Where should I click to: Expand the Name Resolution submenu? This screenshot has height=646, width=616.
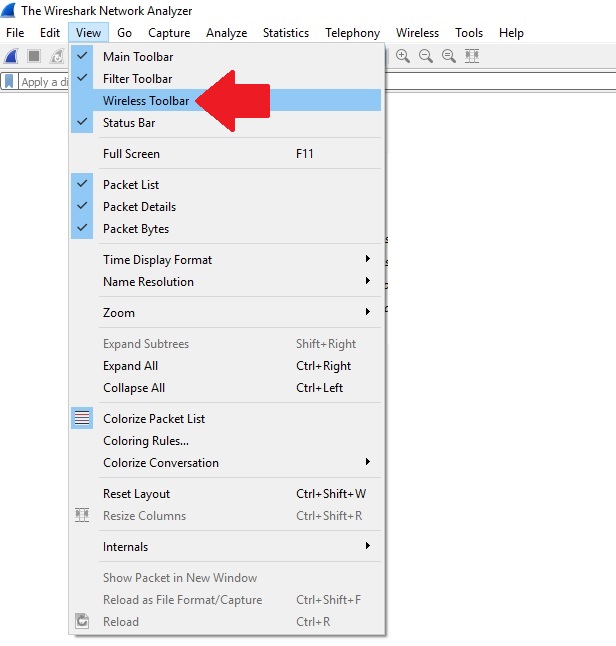click(x=225, y=281)
